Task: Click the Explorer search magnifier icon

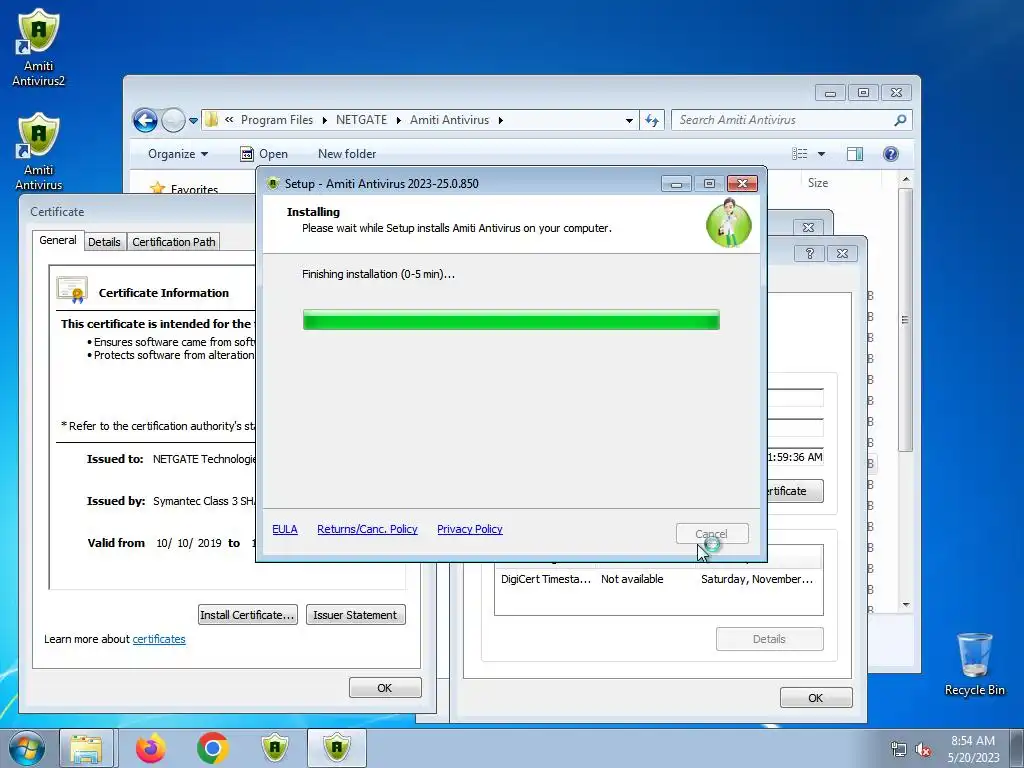Action: pos(900,120)
